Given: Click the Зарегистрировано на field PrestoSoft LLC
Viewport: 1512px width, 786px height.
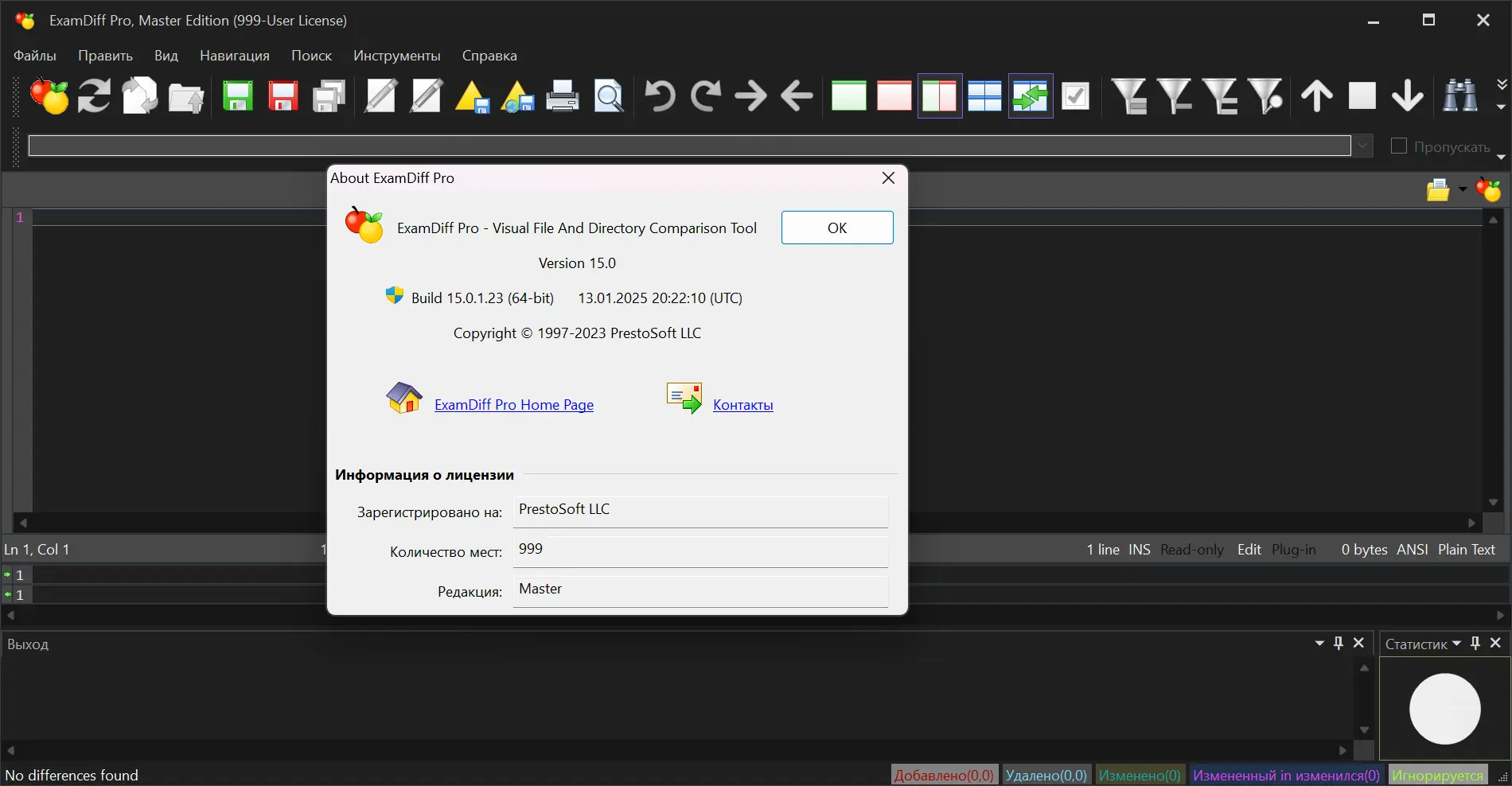Looking at the screenshot, I should coord(700,512).
